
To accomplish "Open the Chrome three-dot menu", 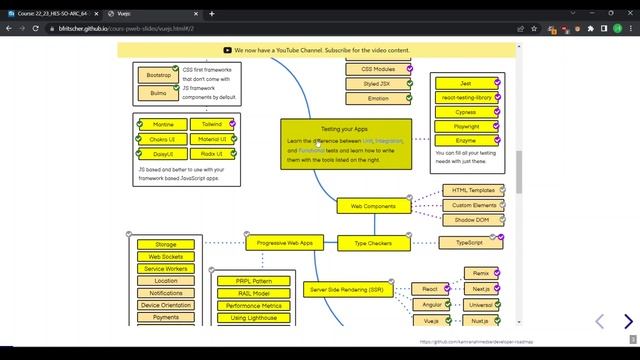I will (x=631, y=29).
